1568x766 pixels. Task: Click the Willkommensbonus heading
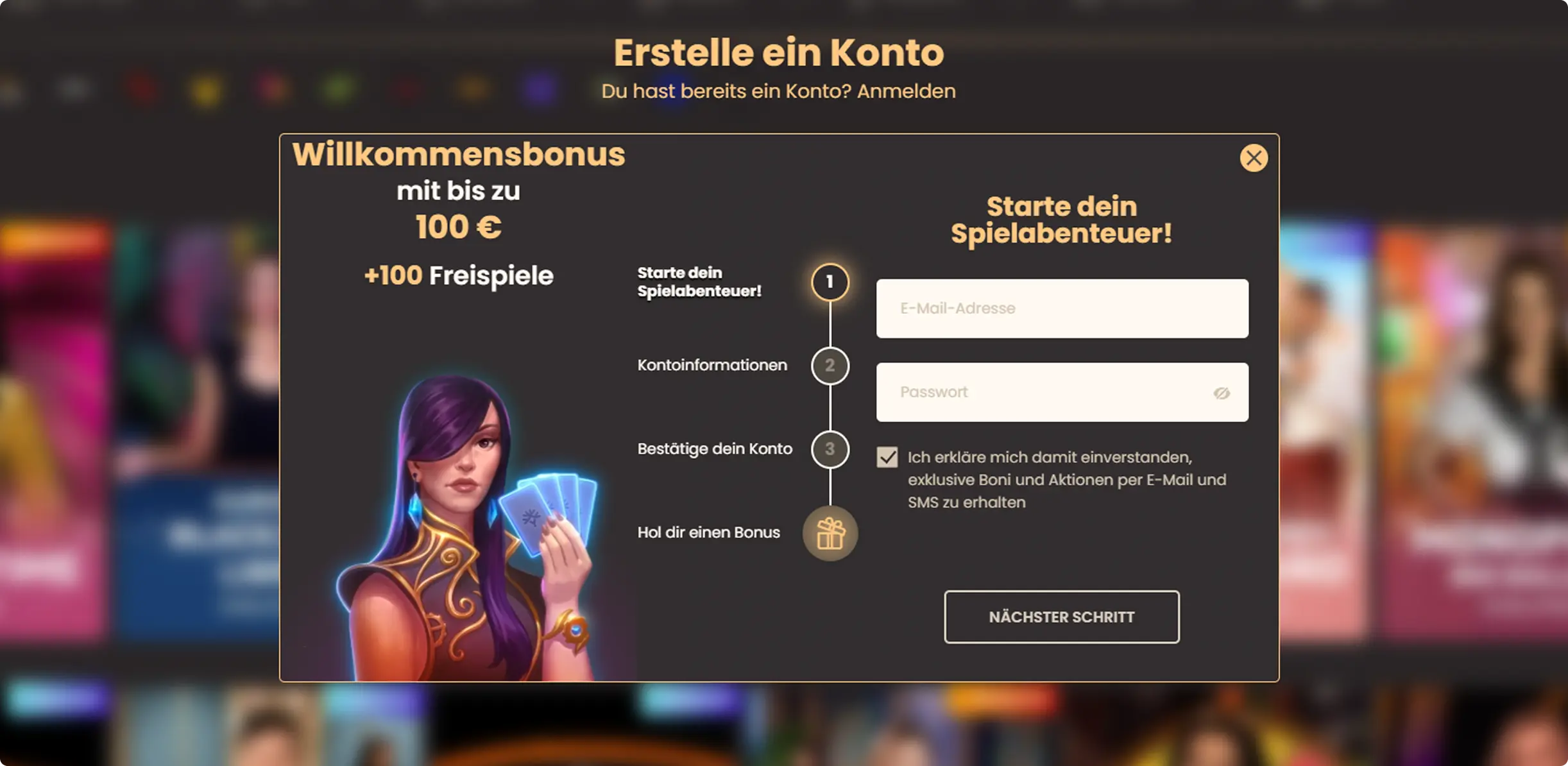coord(459,155)
